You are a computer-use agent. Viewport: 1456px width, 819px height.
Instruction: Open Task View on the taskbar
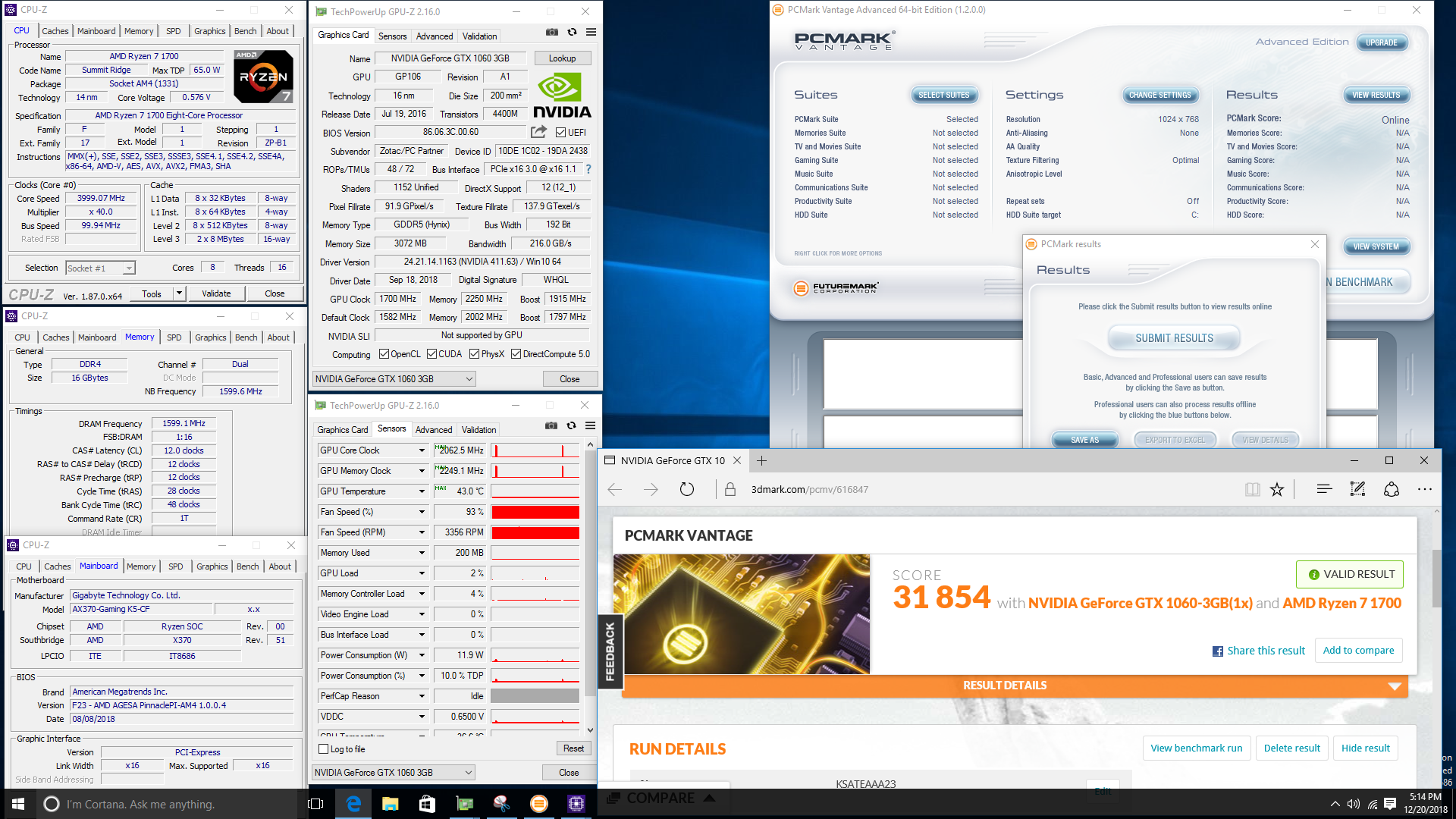(x=316, y=804)
